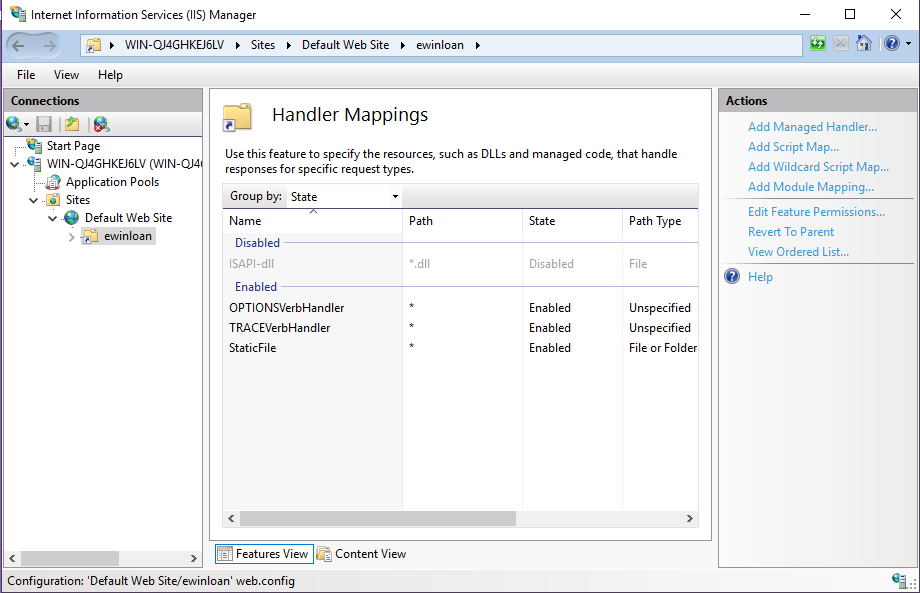920x593 pixels.
Task: Select the StaticFile handler row
Action: click(x=461, y=347)
